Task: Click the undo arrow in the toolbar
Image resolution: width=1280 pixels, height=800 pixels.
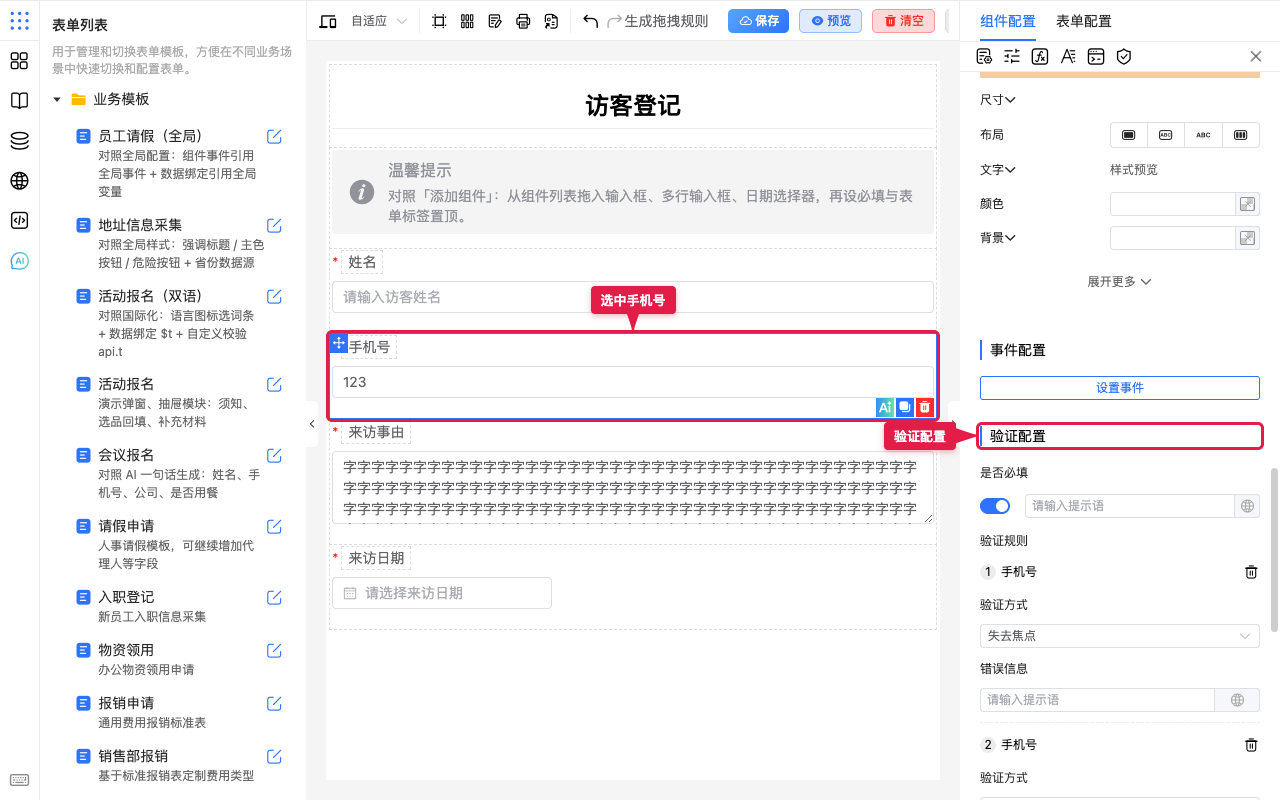Action: point(590,21)
